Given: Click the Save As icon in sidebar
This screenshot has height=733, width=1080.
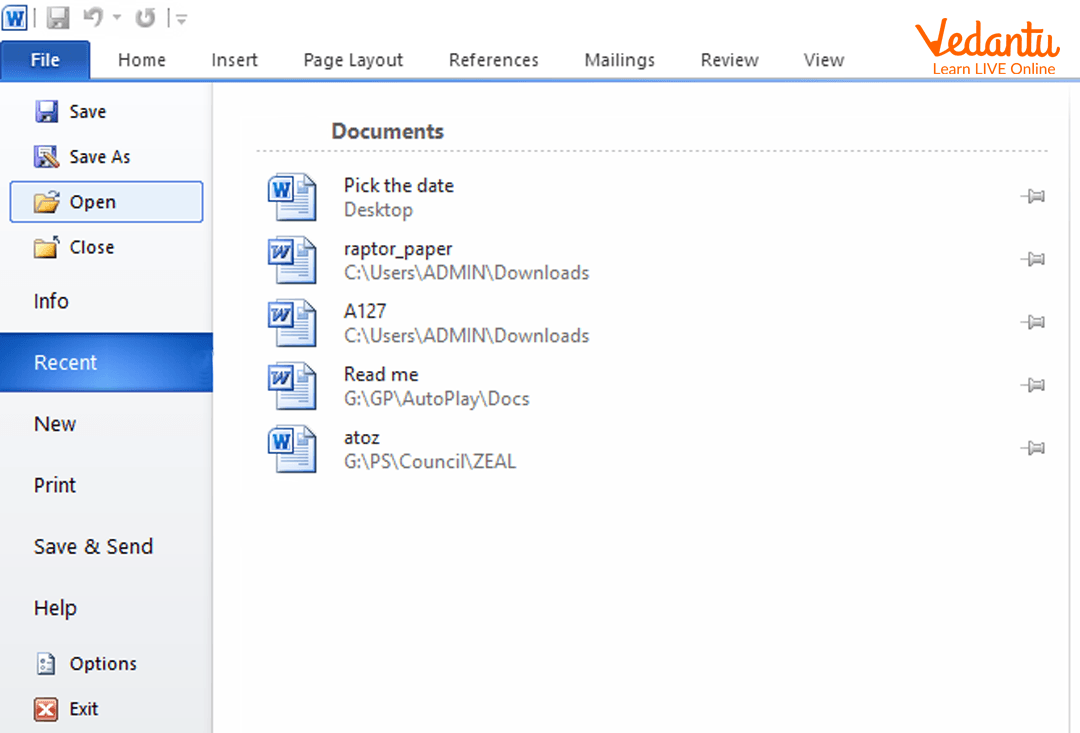Looking at the screenshot, I should pyautogui.click(x=46, y=157).
